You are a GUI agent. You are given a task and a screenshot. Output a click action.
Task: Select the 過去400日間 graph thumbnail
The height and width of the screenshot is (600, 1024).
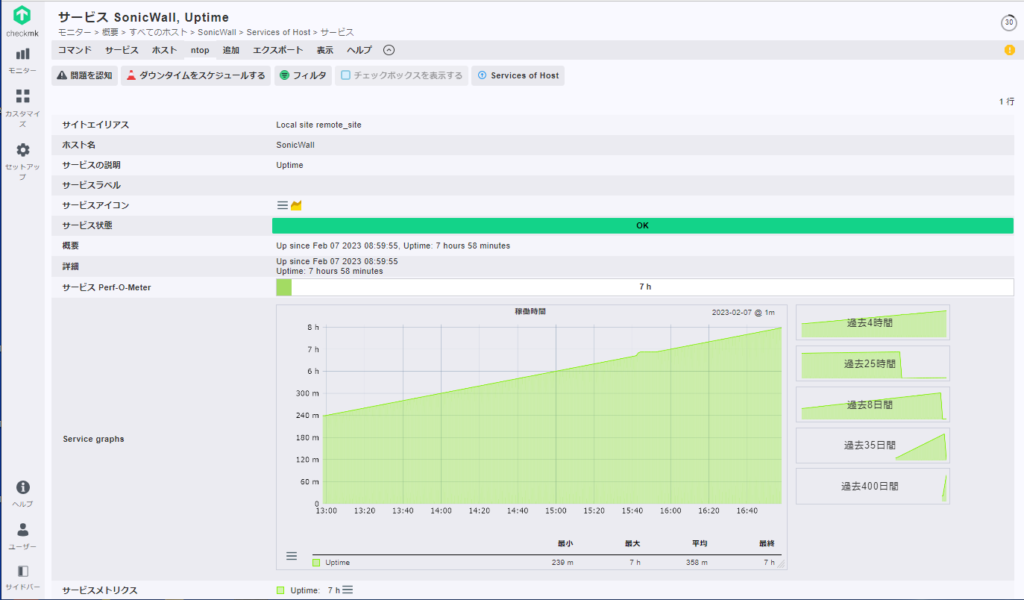click(x=872, y=486)
